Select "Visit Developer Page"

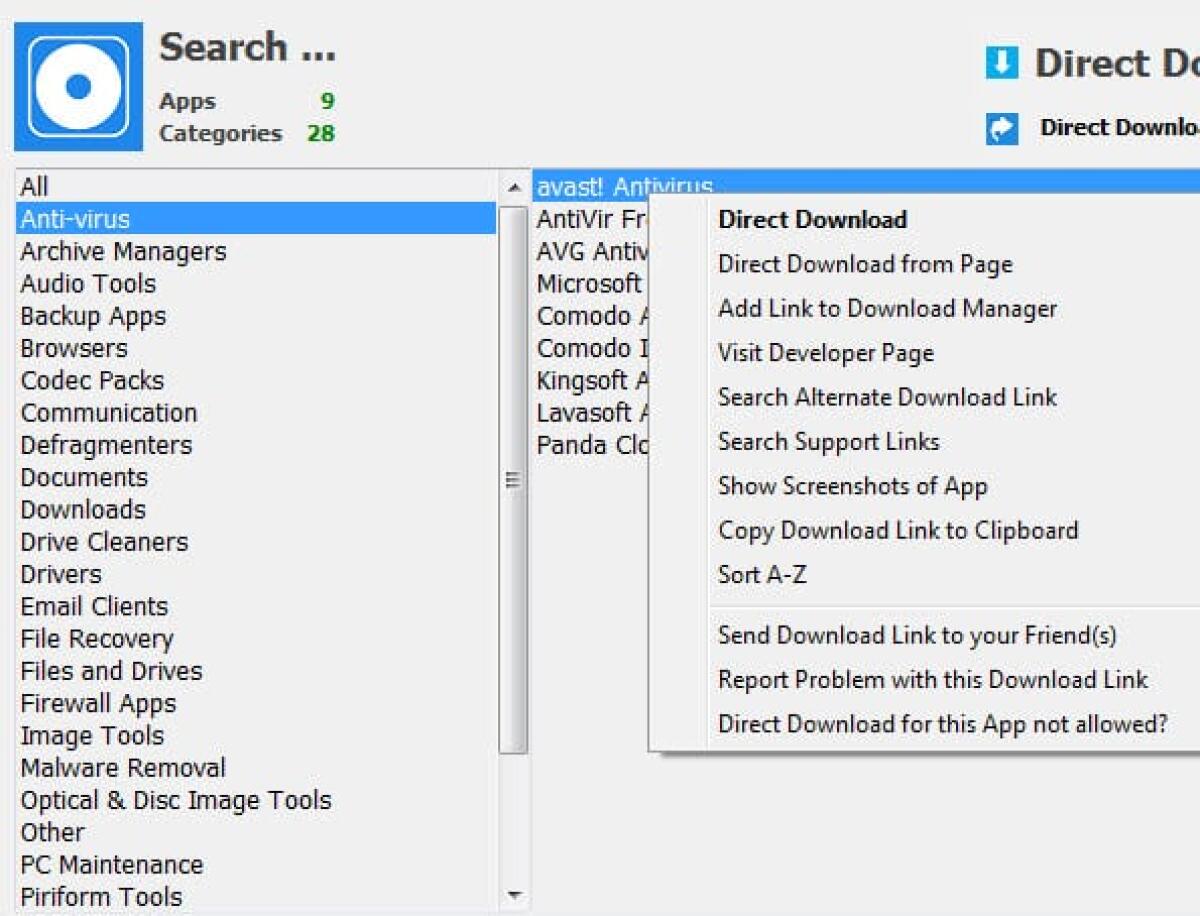point(824,353)
